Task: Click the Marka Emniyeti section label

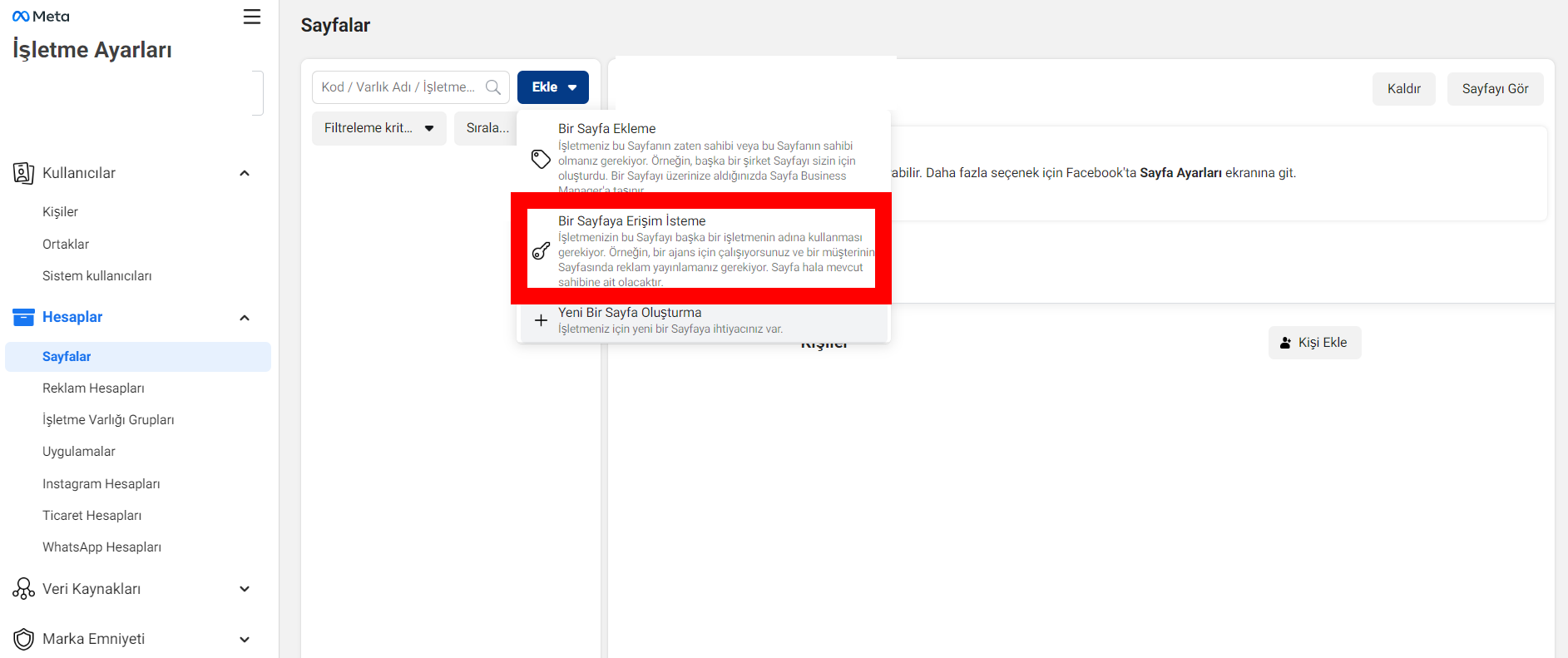Action: (94, 639)
